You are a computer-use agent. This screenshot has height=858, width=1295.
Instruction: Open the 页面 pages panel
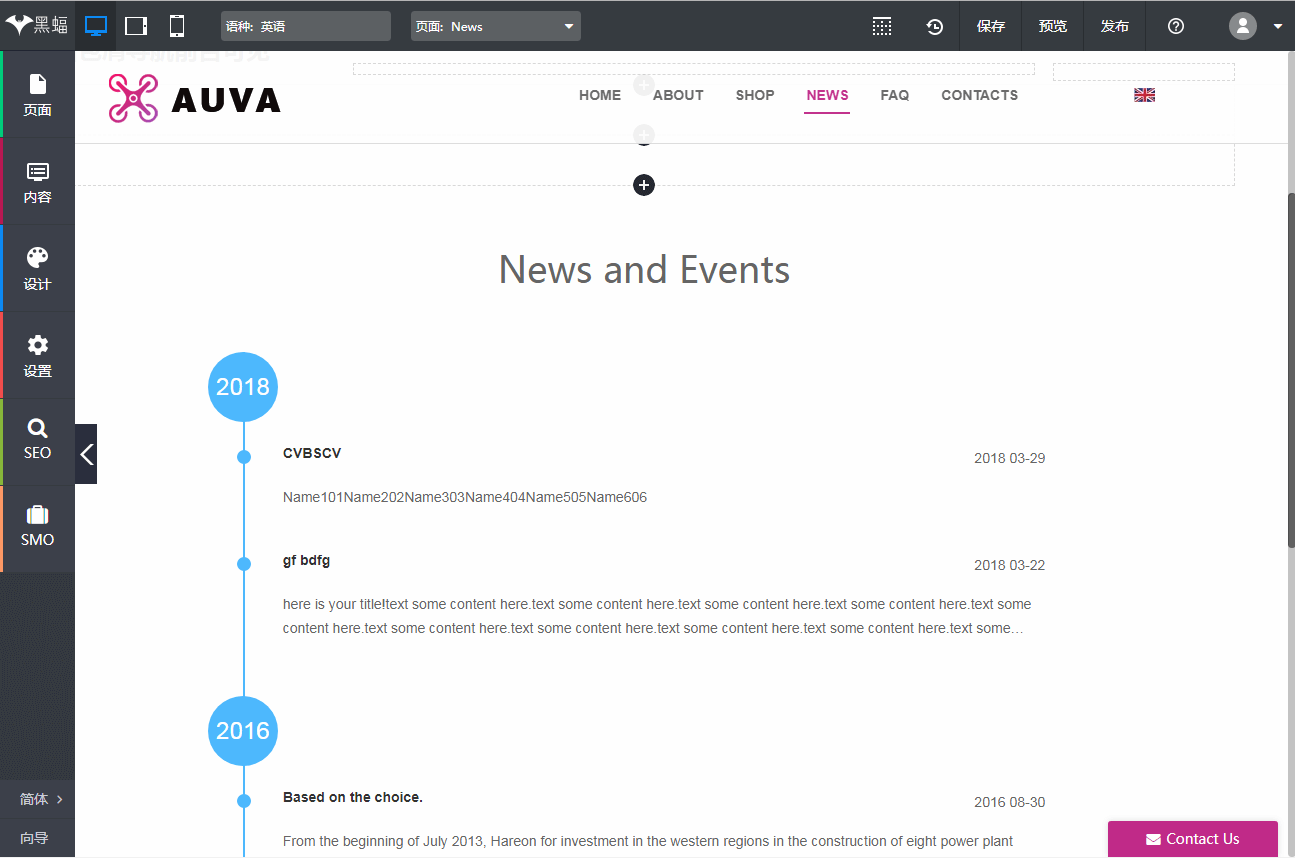(x=38, y=95)
